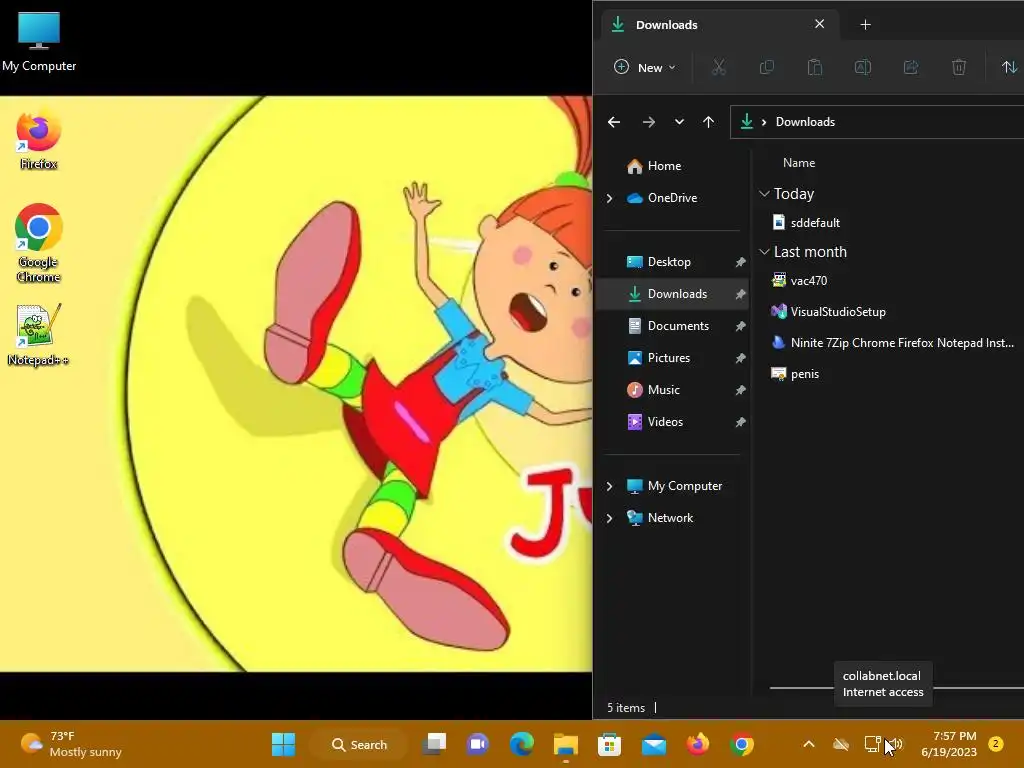This screenshot has width=1024, height=768.
Task: Click the Downloads address bar
Action: (876, 122)
